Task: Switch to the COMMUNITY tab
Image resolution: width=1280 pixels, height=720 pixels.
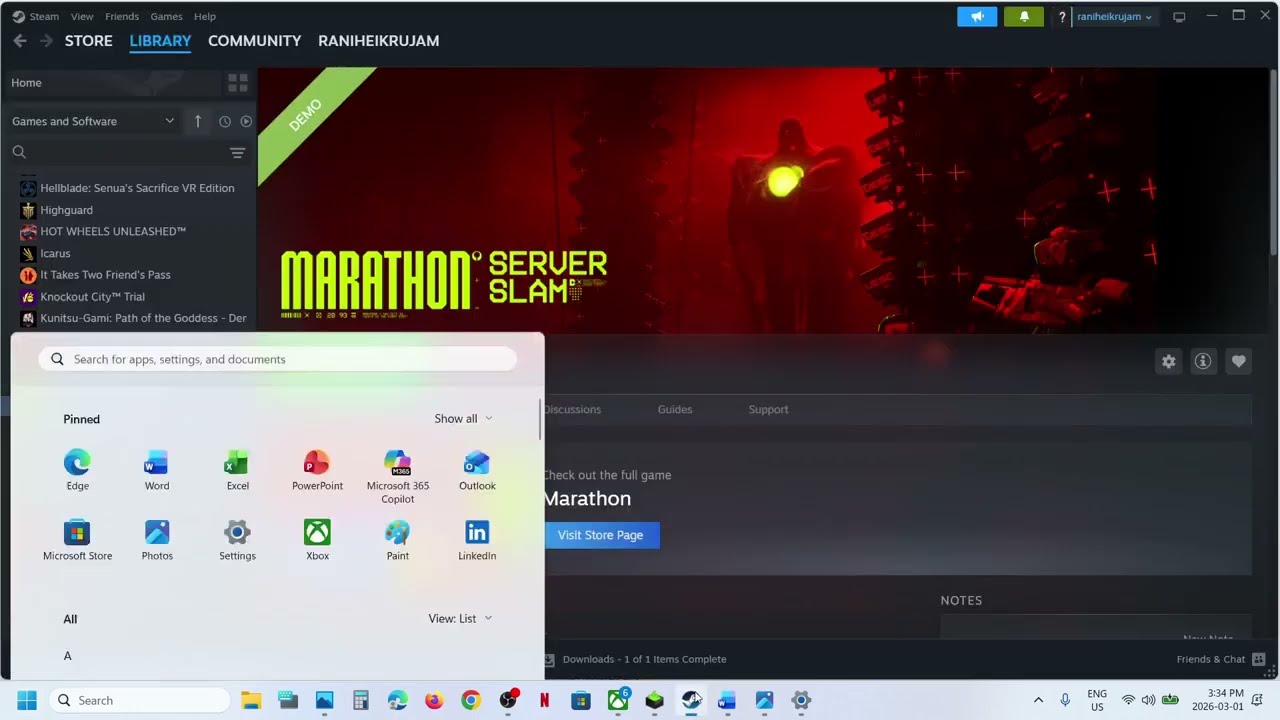Action: tap(254, 41)
